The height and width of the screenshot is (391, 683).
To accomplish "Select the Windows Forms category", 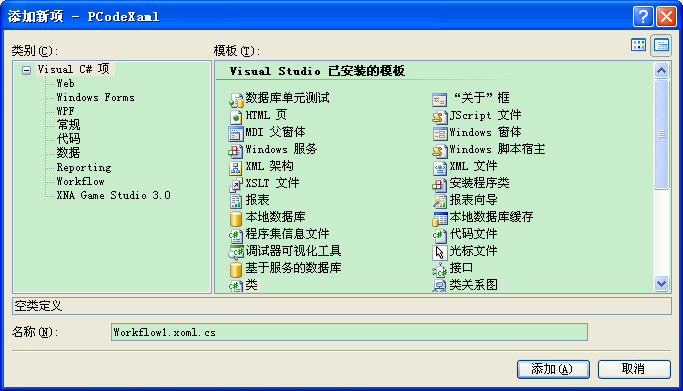I will pos(95,97).
